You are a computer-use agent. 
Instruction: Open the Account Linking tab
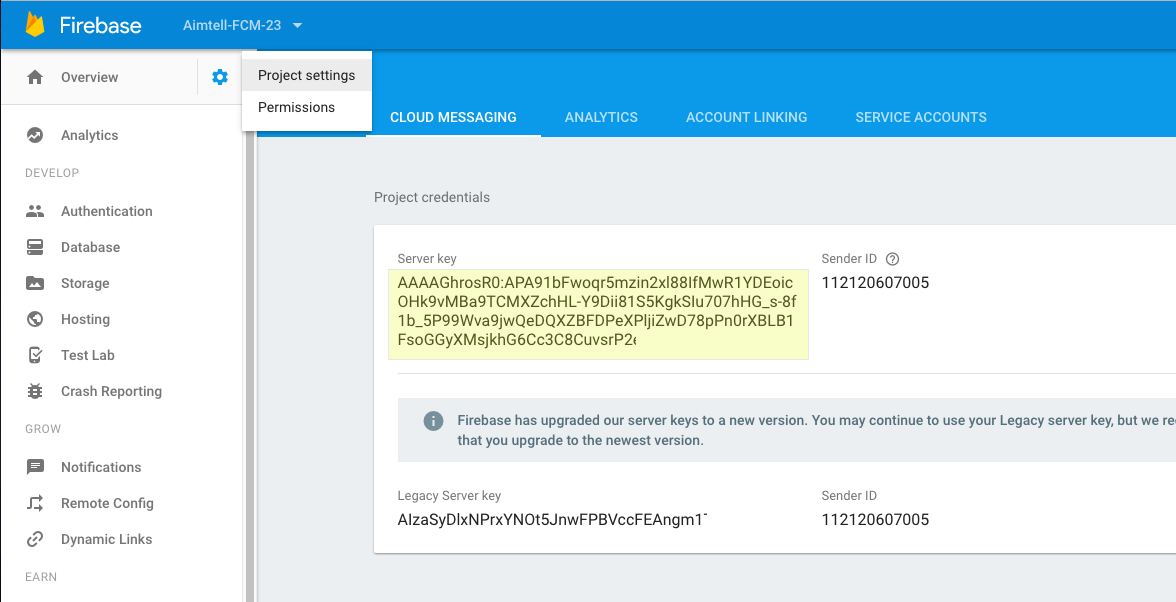click(747, 118)
